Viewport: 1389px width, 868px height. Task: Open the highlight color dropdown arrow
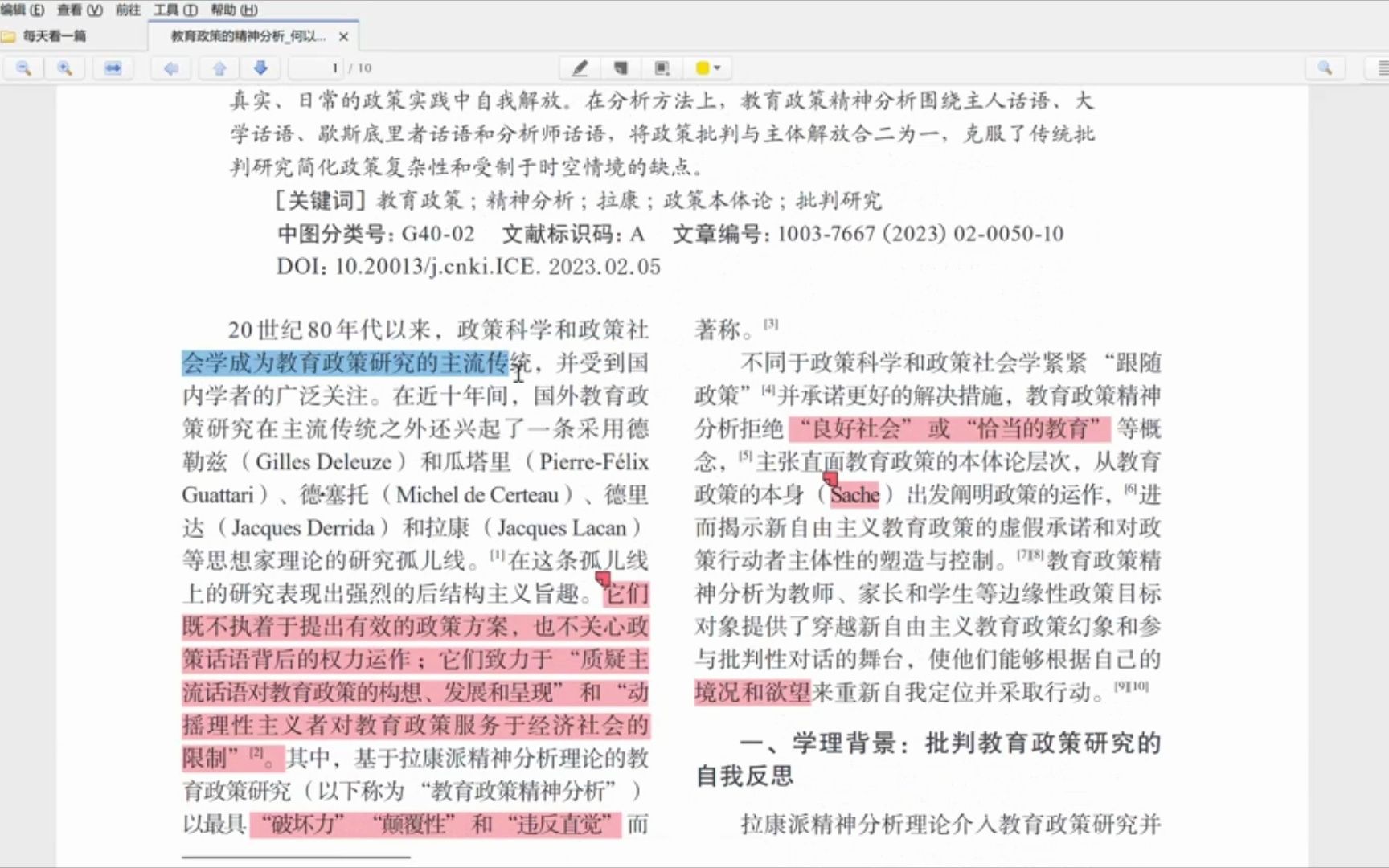[x=718, y=68]
